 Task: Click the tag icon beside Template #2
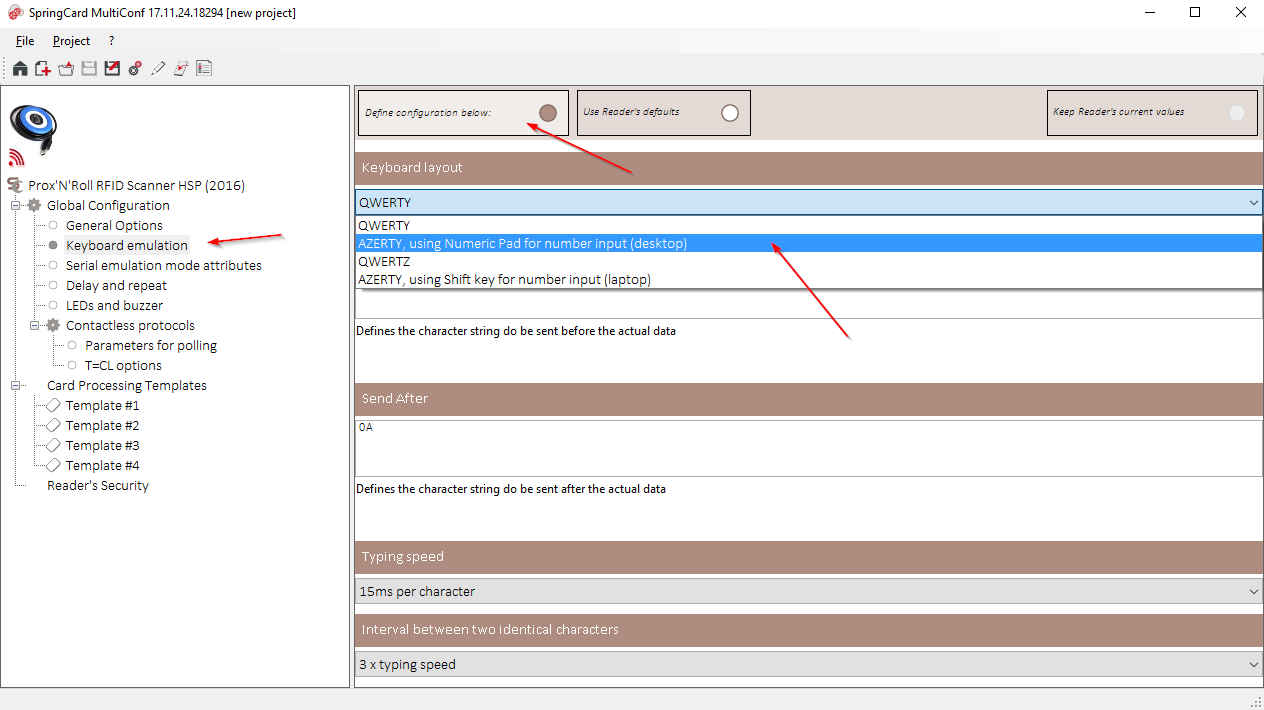click(x=54, y=425)
